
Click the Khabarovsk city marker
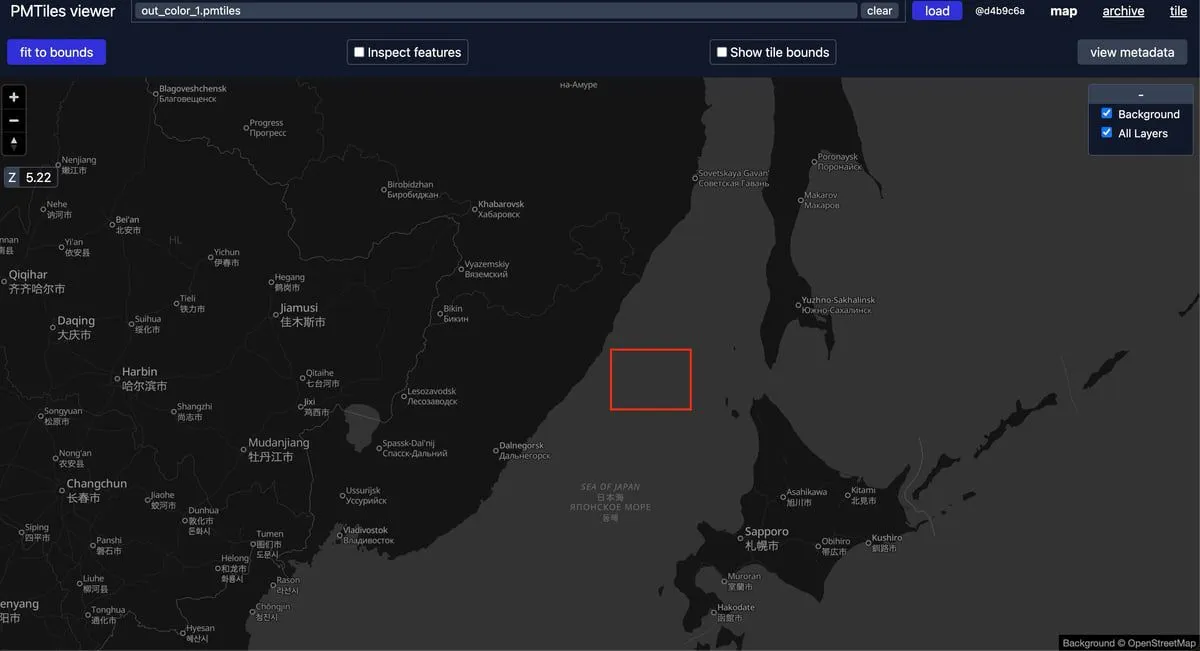474,209
